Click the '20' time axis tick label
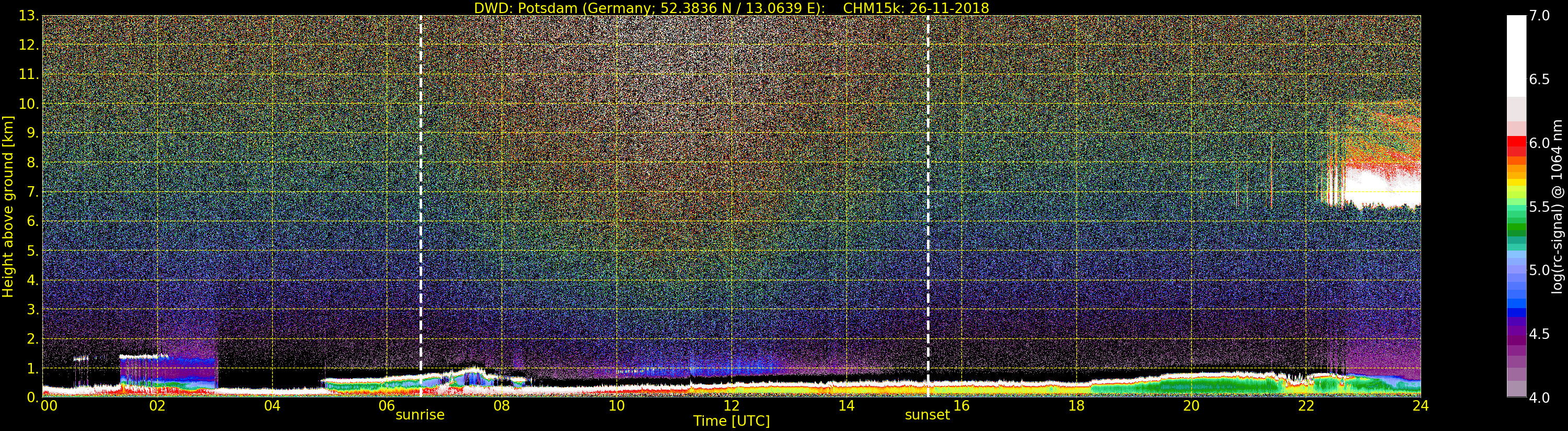 [x=1191, y=405]
